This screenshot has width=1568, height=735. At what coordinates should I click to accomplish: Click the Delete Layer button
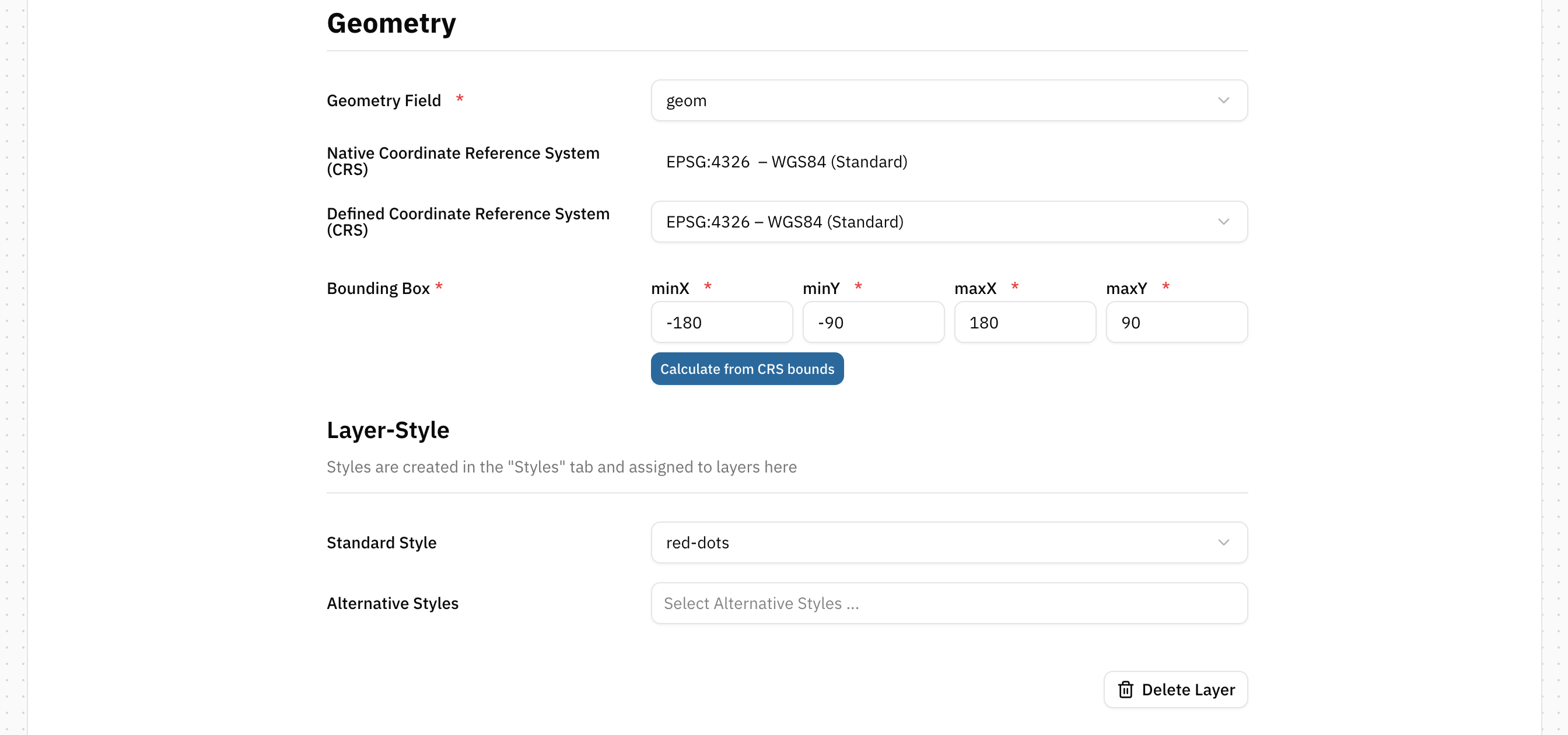(1175, 690)
